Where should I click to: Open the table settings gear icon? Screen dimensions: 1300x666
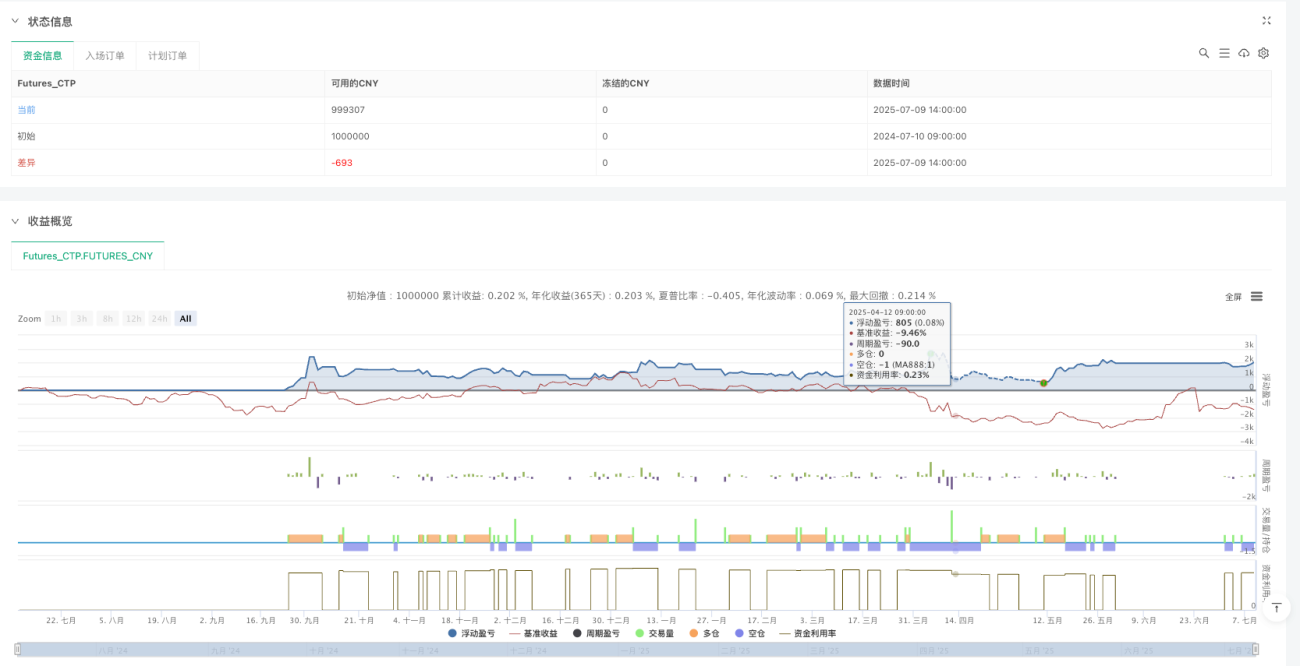(x=1264, y=53)
